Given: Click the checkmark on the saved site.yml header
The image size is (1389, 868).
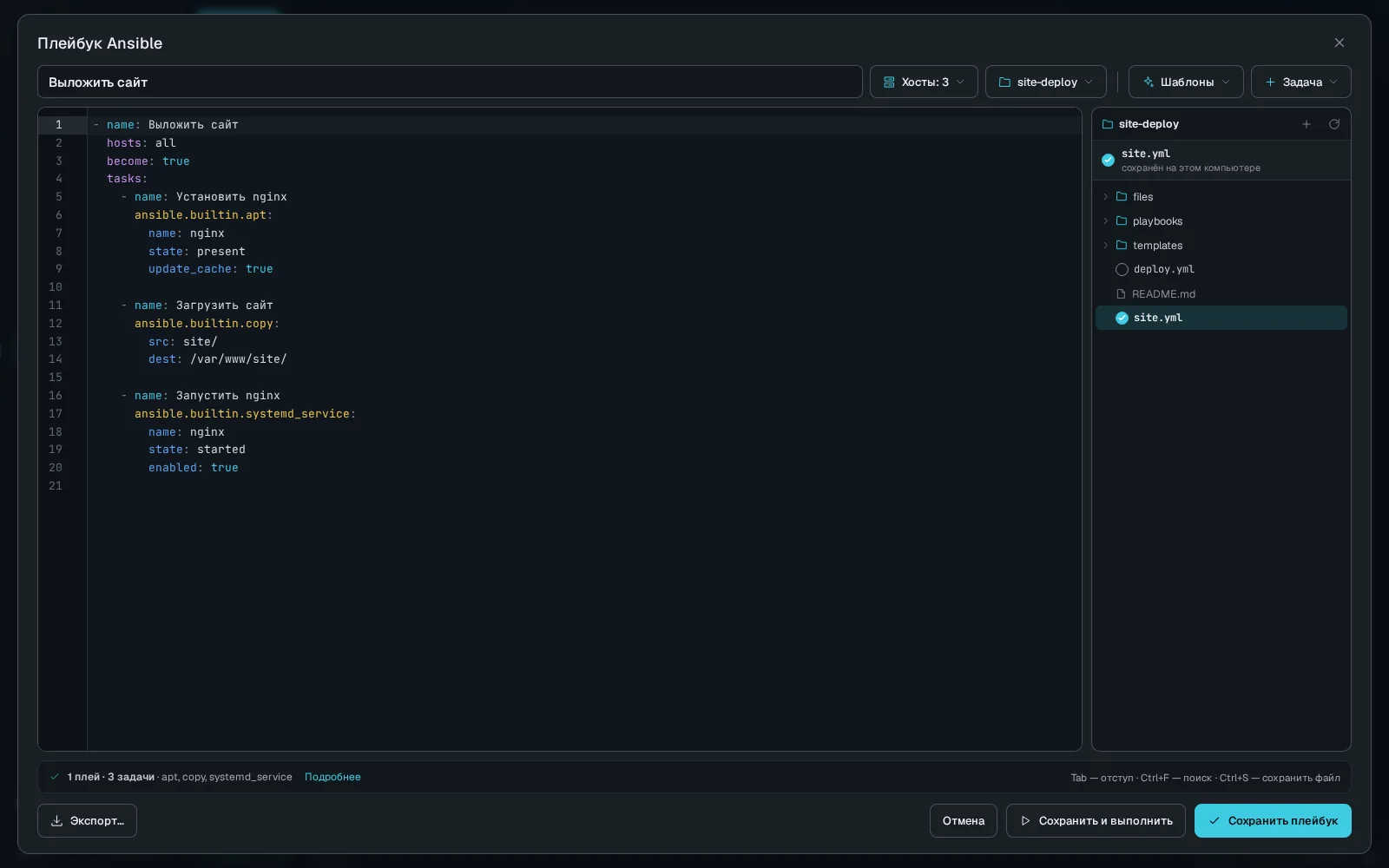Looking at the screenshot, I should 1108,160.
